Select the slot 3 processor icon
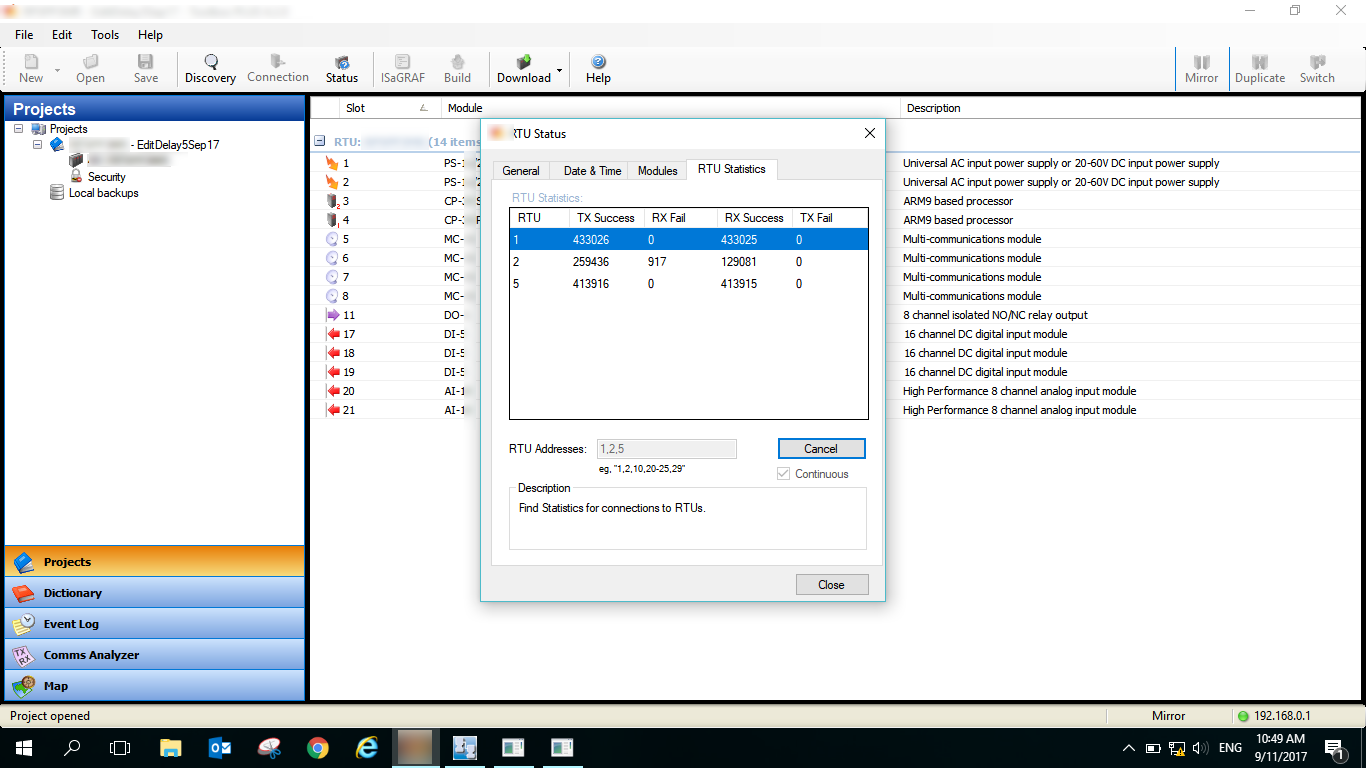The height and width of the screenshot is (768, 1366). click(x=332, y=201)
